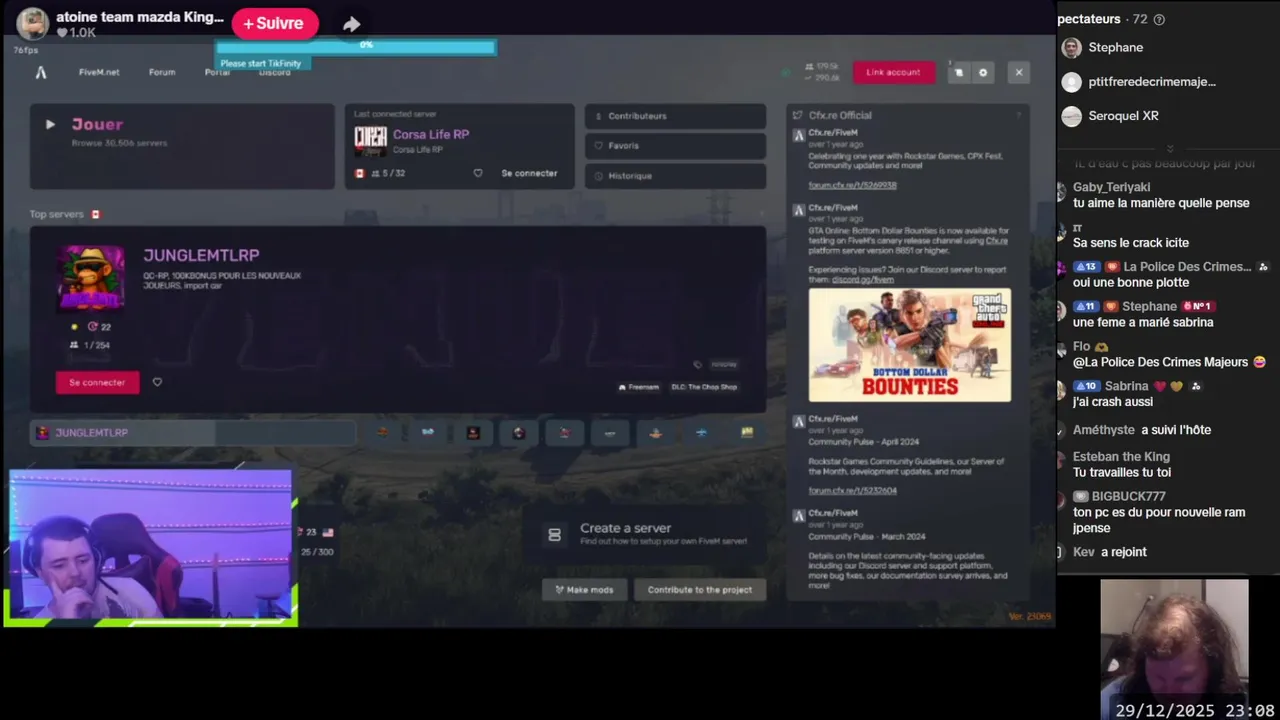Open the Favoris list
Image resolution: width=1280 pixels, height=720 pixels.
point(675,146)
